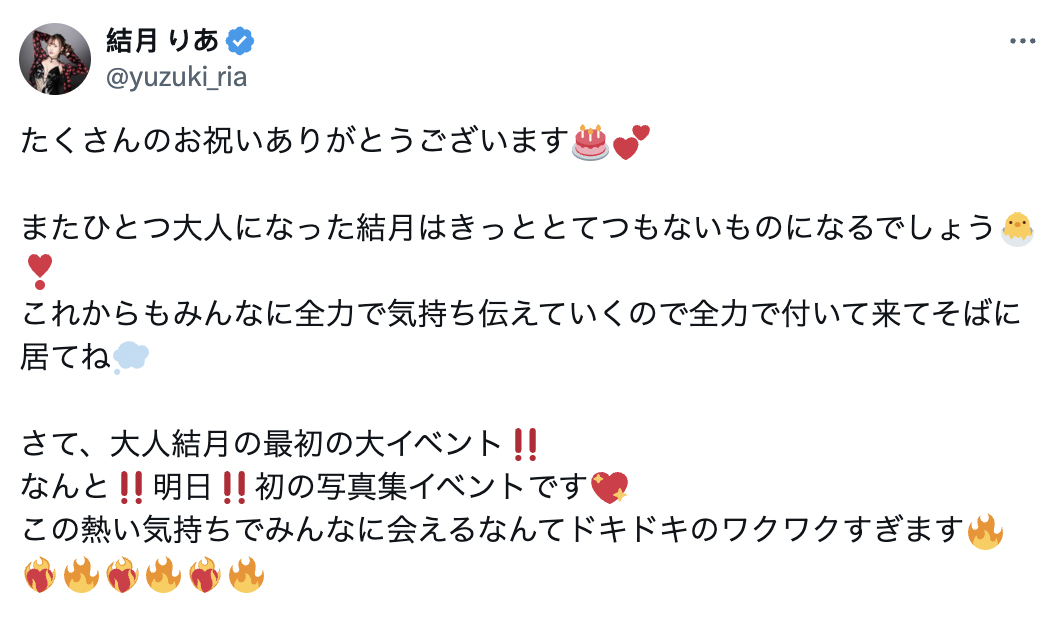This screenshot has height=634, width=1060.
Task: Click the fire emoji after ワクワクすぎます
Action: (x=985, y=531)
